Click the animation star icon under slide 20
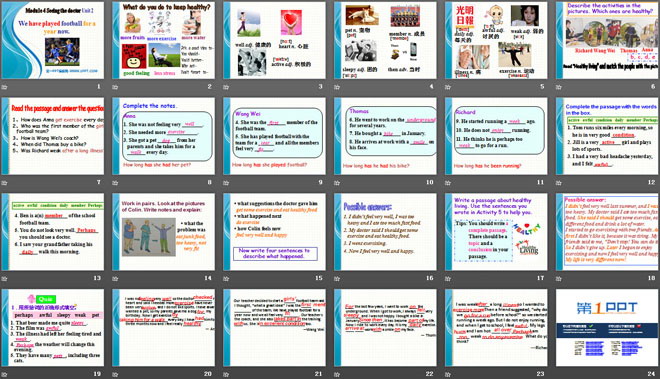The height and width of the screenshot is (379, 660). (115, 374)
